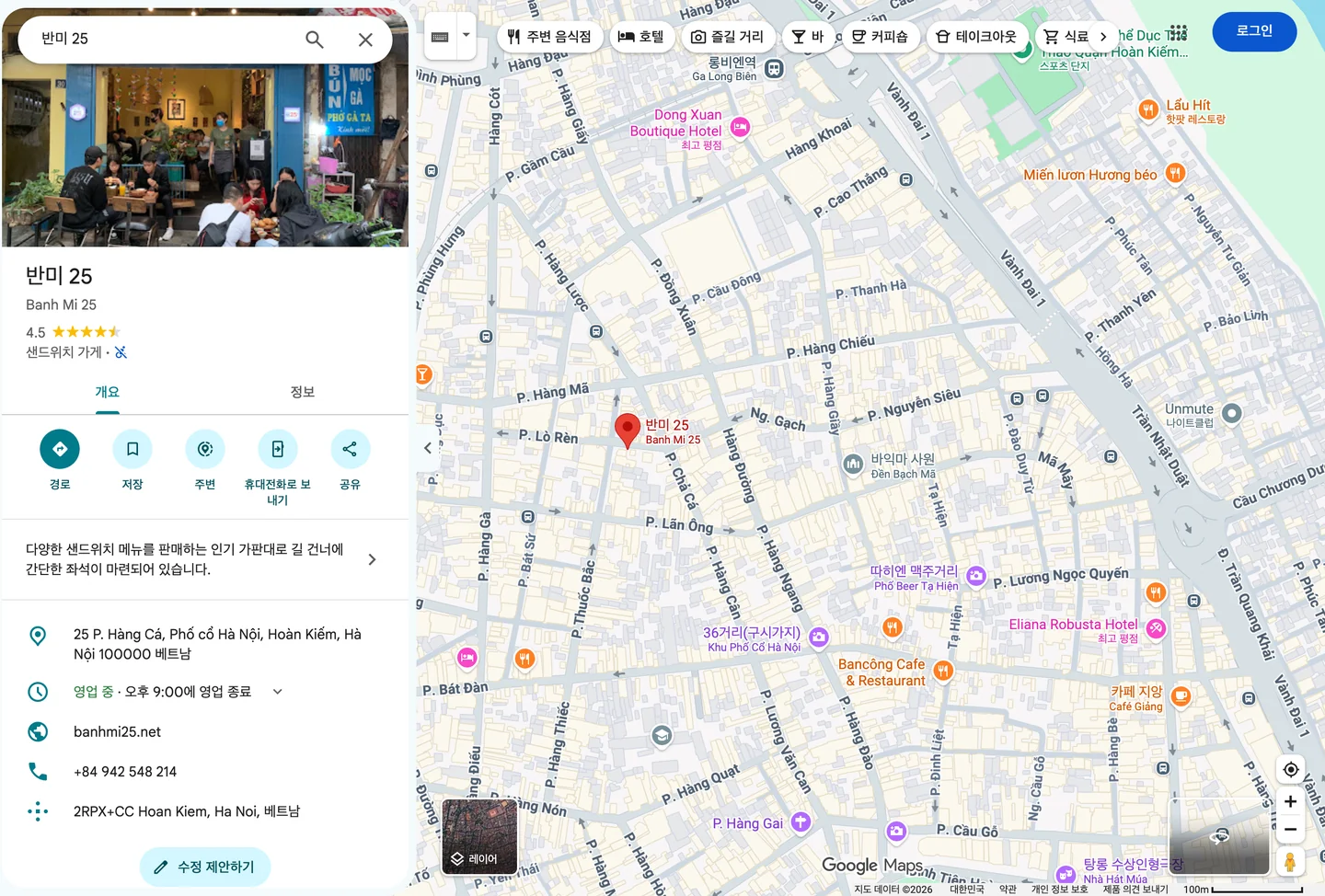Collapse the side panel arrow

428,448
